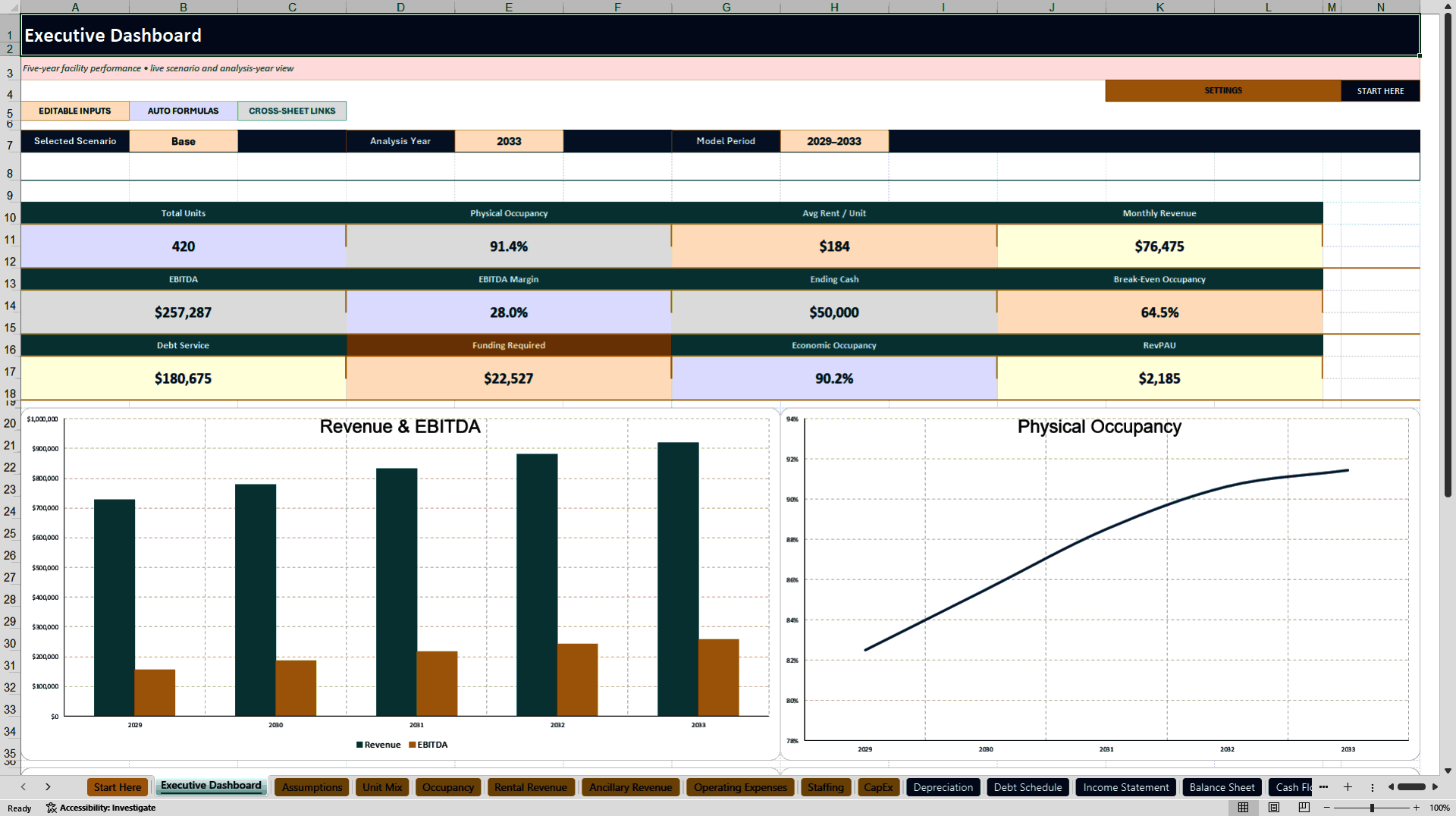This screenshot has height=816, width=1456.
Task: Click the zoom in plus button
Action: coord(1416,808)
